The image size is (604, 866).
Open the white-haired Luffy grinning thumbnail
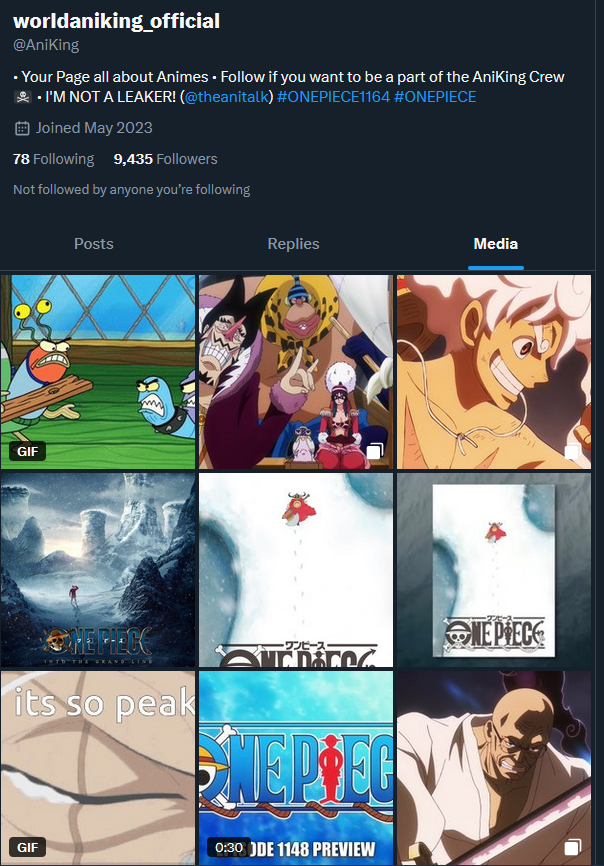coord(494,372)
